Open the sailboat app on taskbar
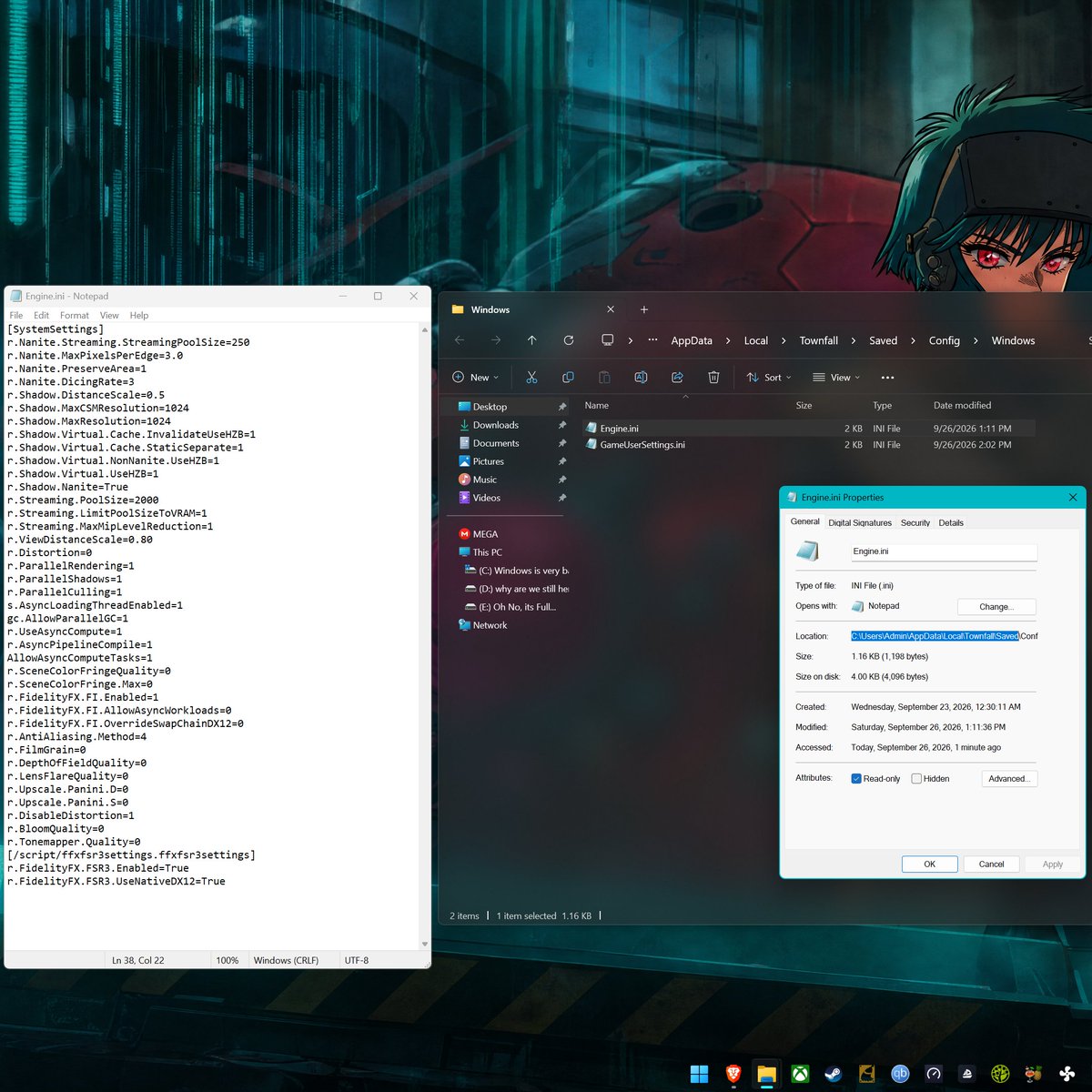 coord(966,1074)
